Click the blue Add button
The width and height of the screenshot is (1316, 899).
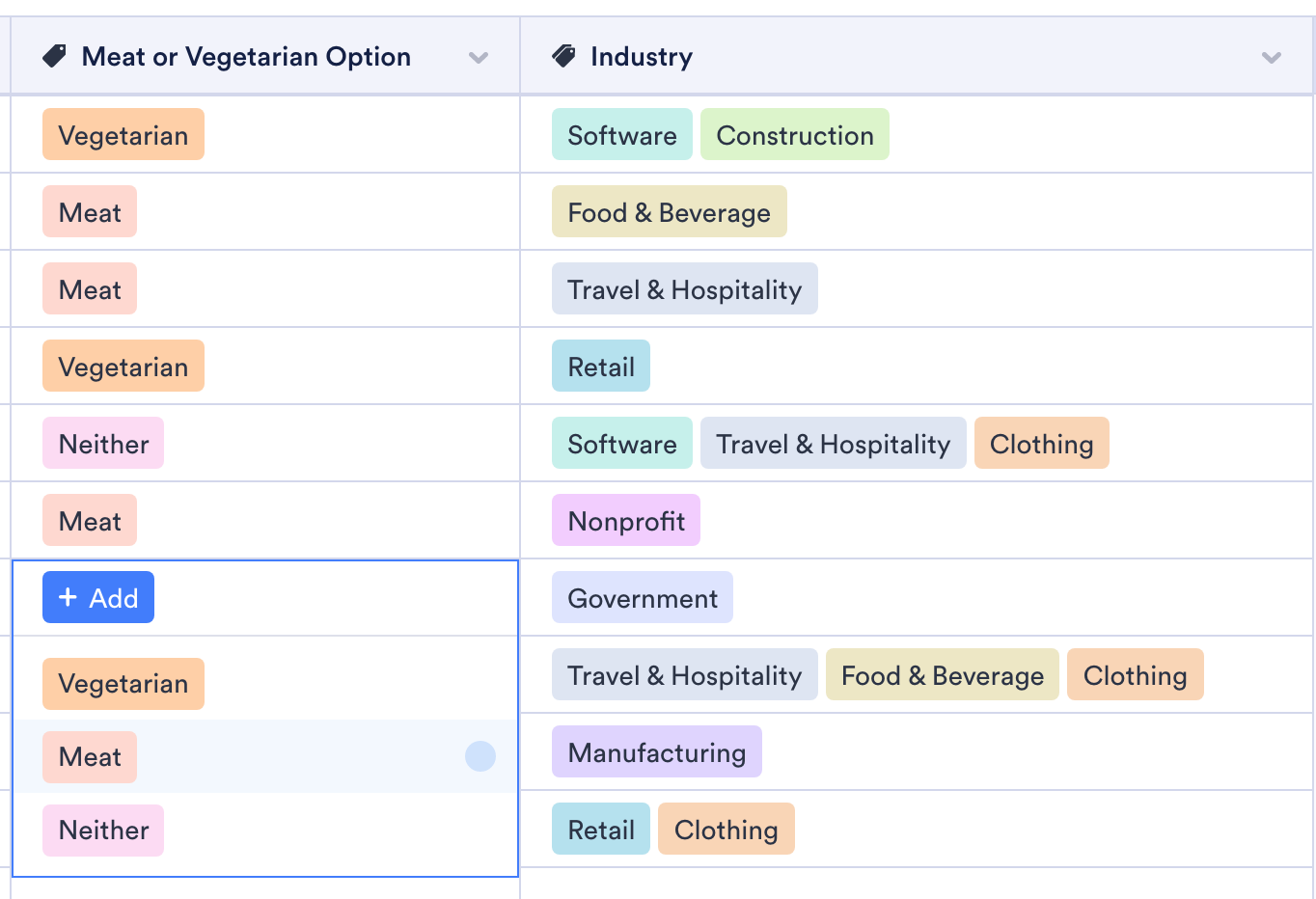tap(98, 598)
